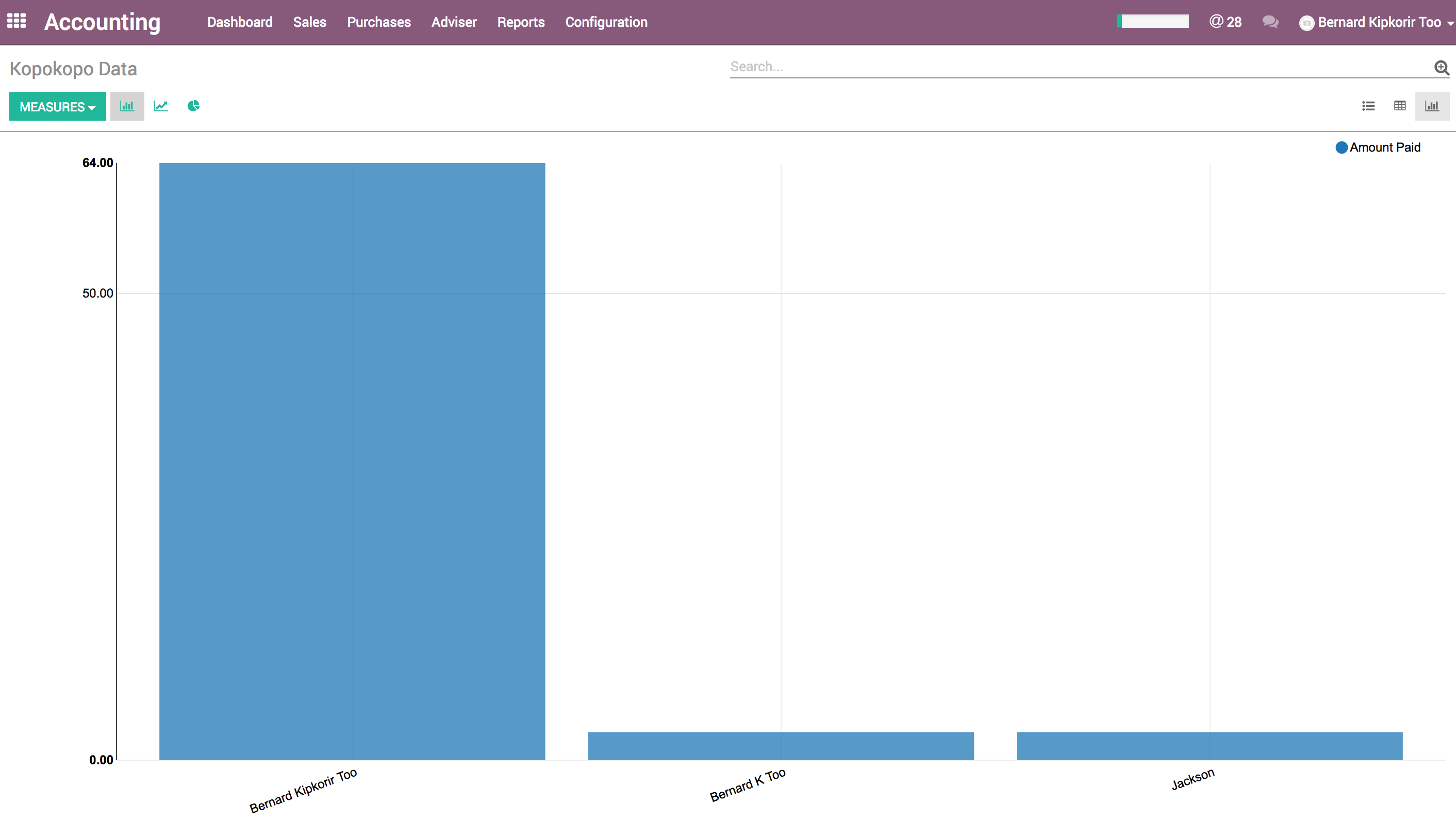This screenshot has width=1456, height=820.
Task: Click the Bernard K Too axis label
Action: pos(747,784)
